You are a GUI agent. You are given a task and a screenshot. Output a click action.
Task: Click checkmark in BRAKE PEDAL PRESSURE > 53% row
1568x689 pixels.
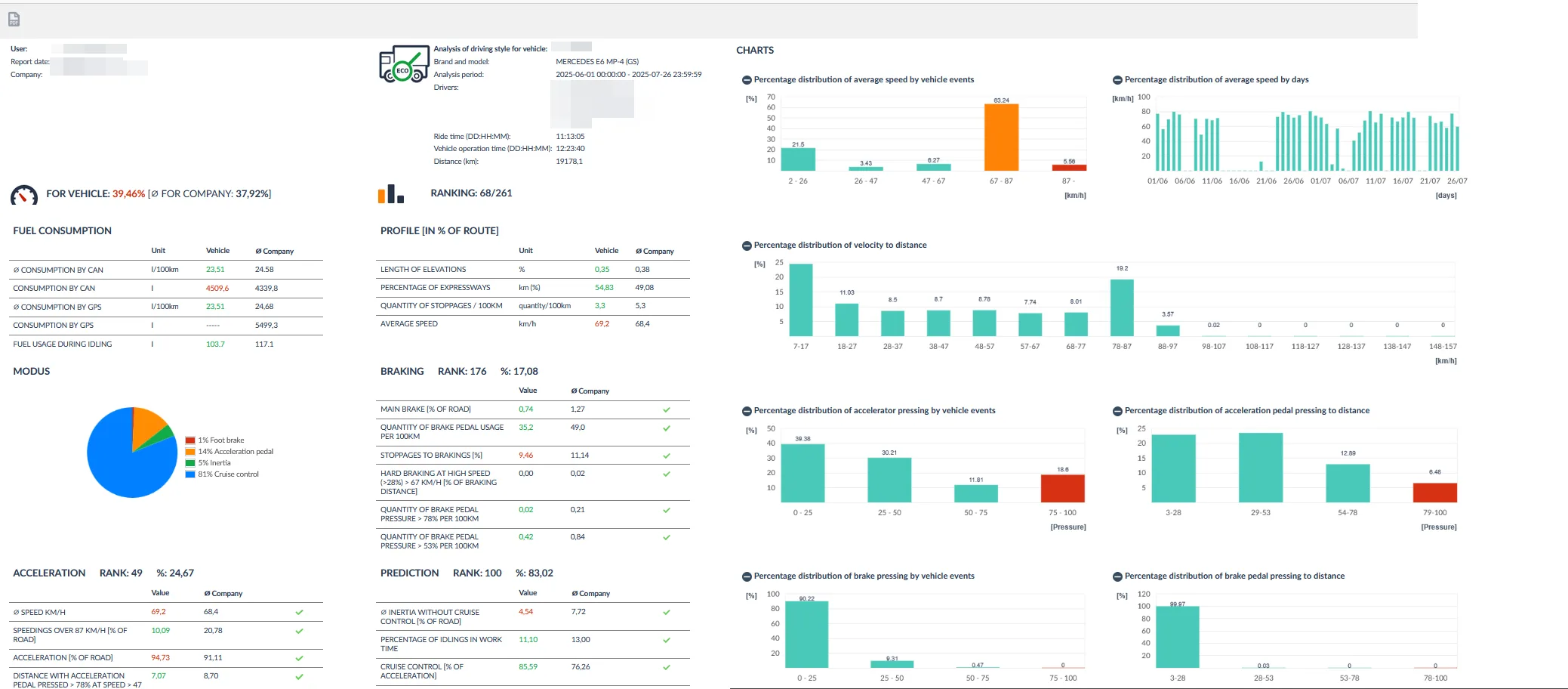click(667, 537)
